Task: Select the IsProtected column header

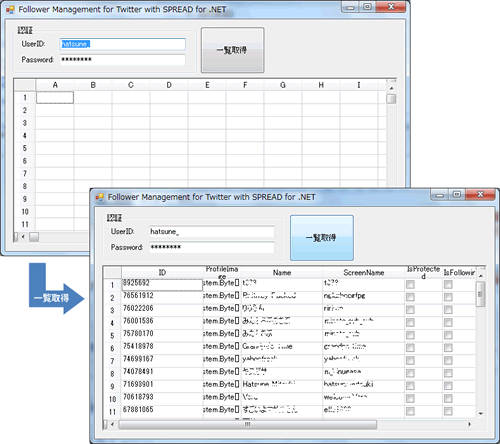Action: pyautogui.click(x=423, y=272)
